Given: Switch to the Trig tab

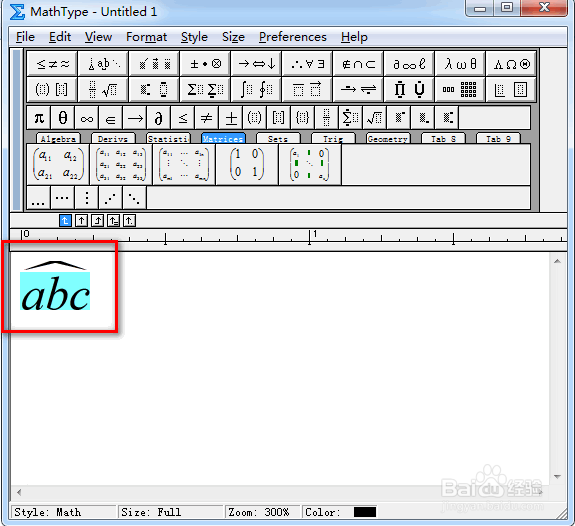Looking at the screenshot, I should pyautogui.click(x=333, y=139).
